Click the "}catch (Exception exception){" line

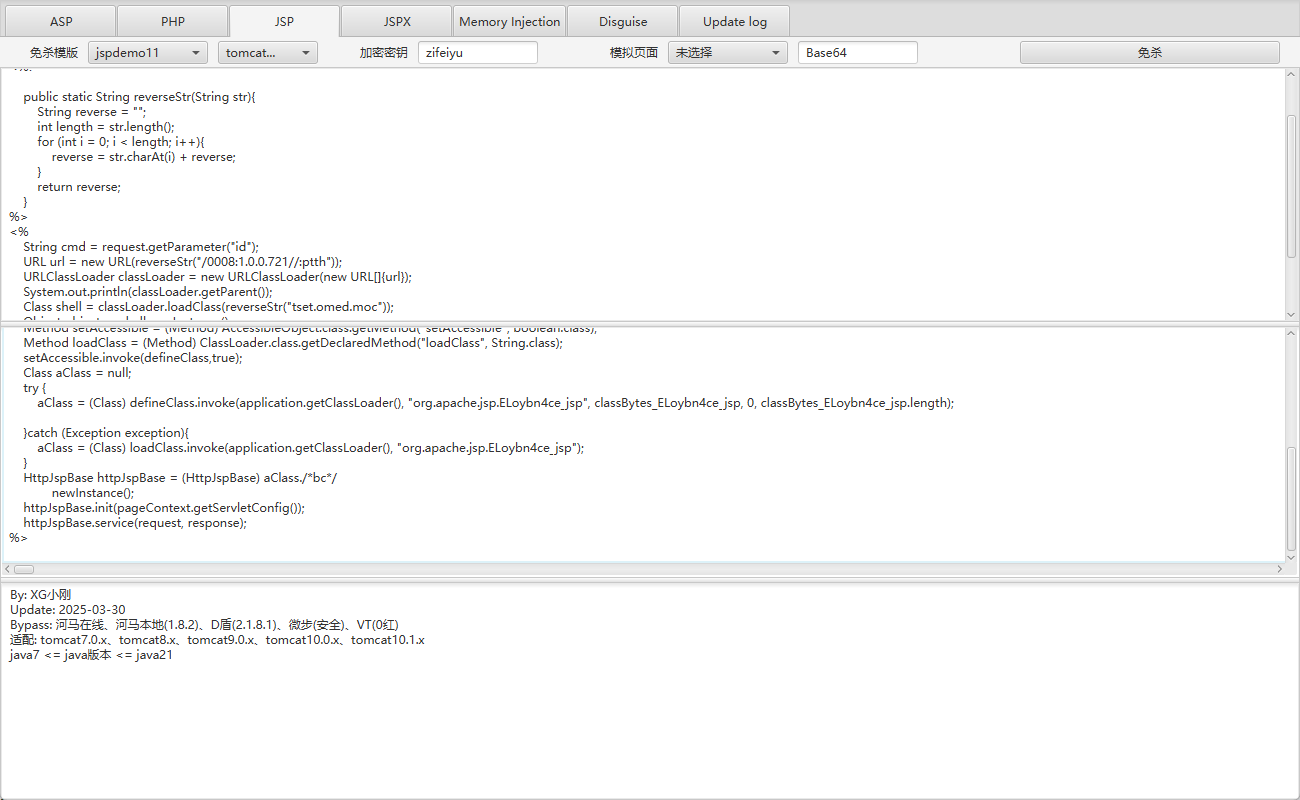coord(106,433)
